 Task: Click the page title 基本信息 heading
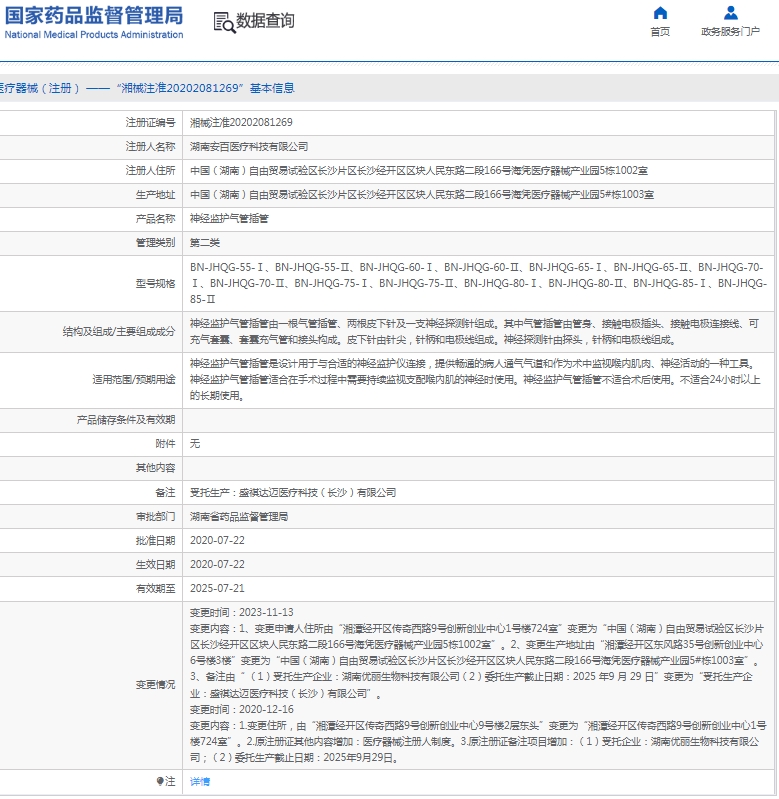click(x=272, y=88)
